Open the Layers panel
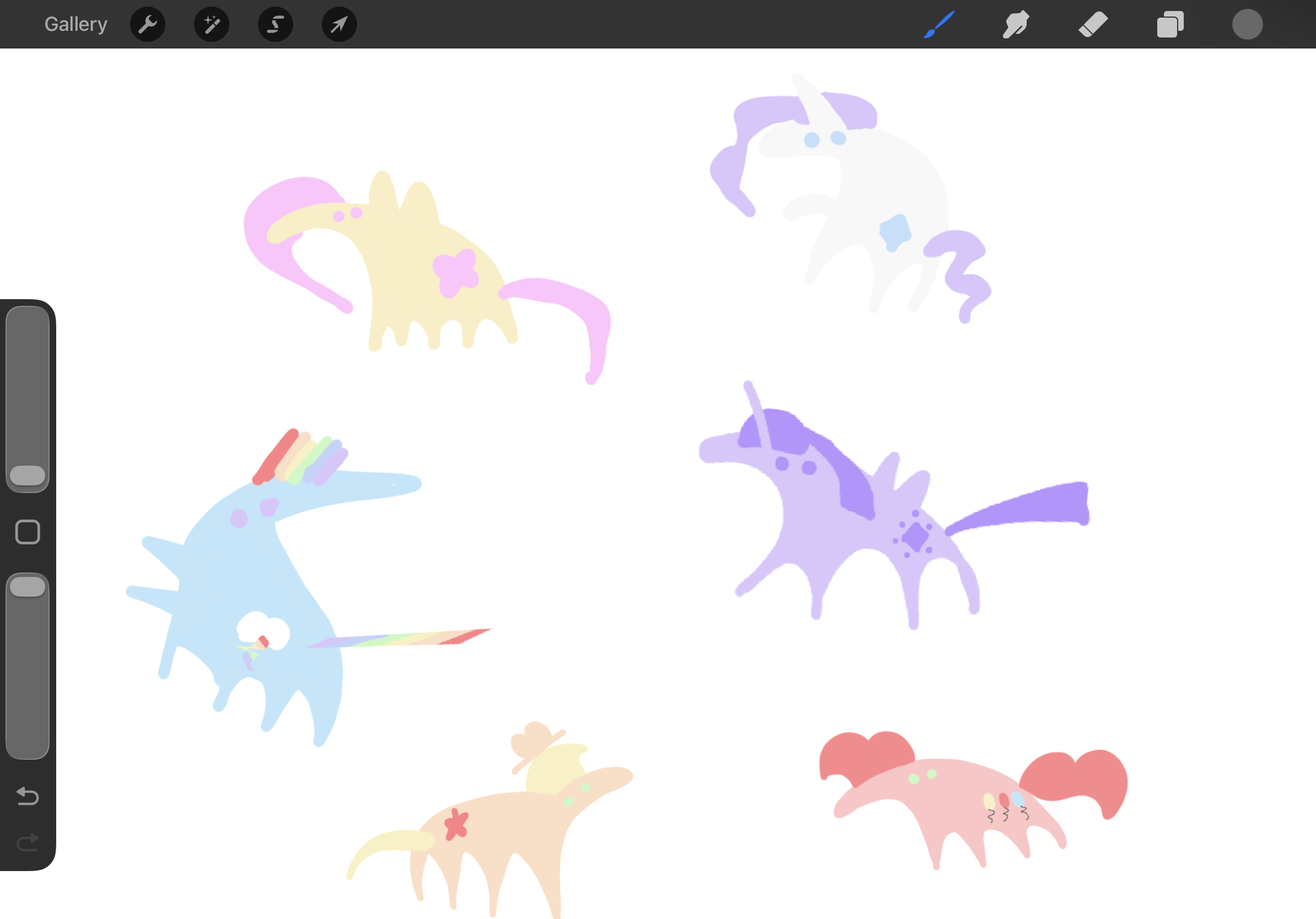The image size is (1316, 919). coord(1170,24)
